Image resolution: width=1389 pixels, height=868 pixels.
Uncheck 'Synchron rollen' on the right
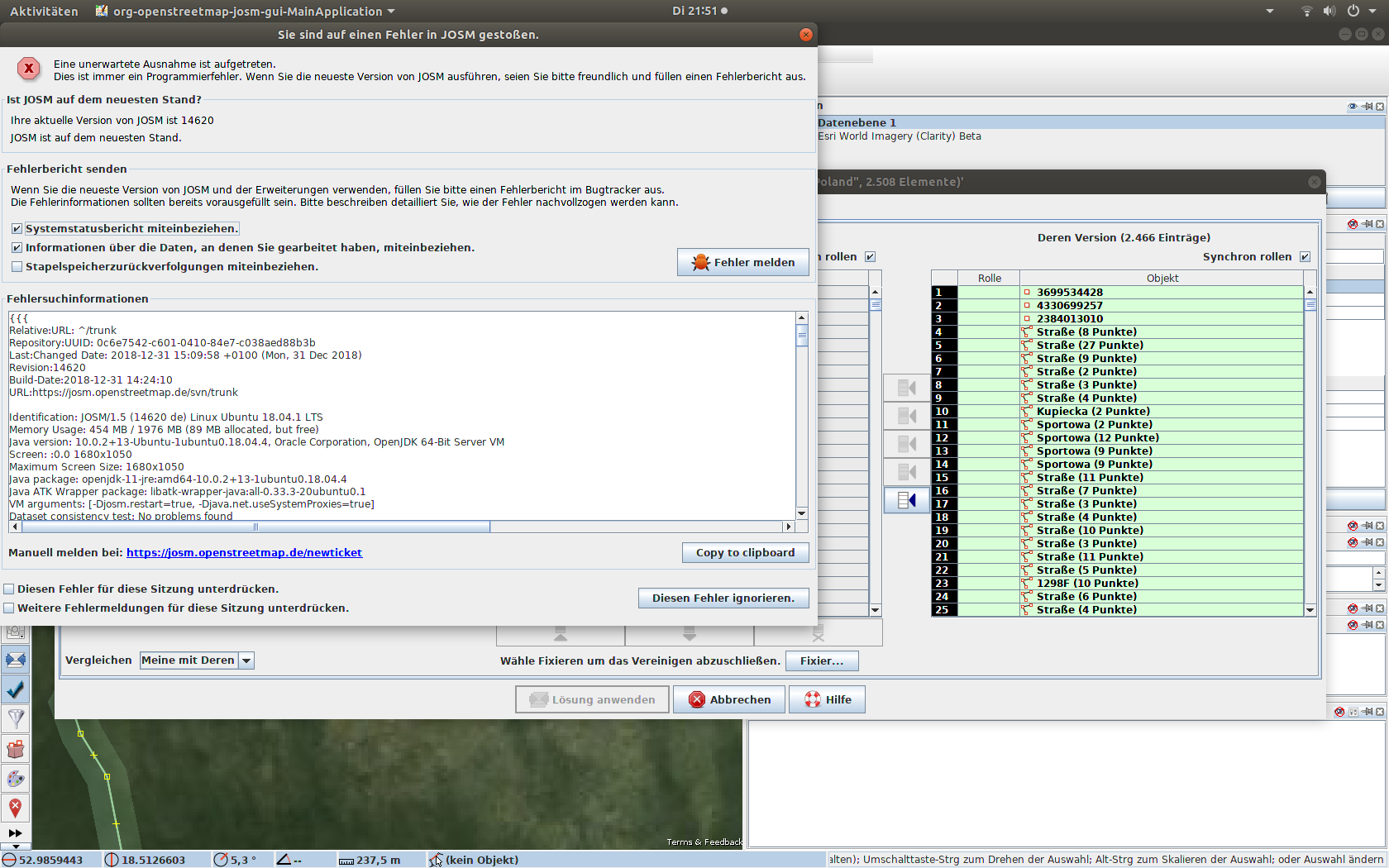1305,257
